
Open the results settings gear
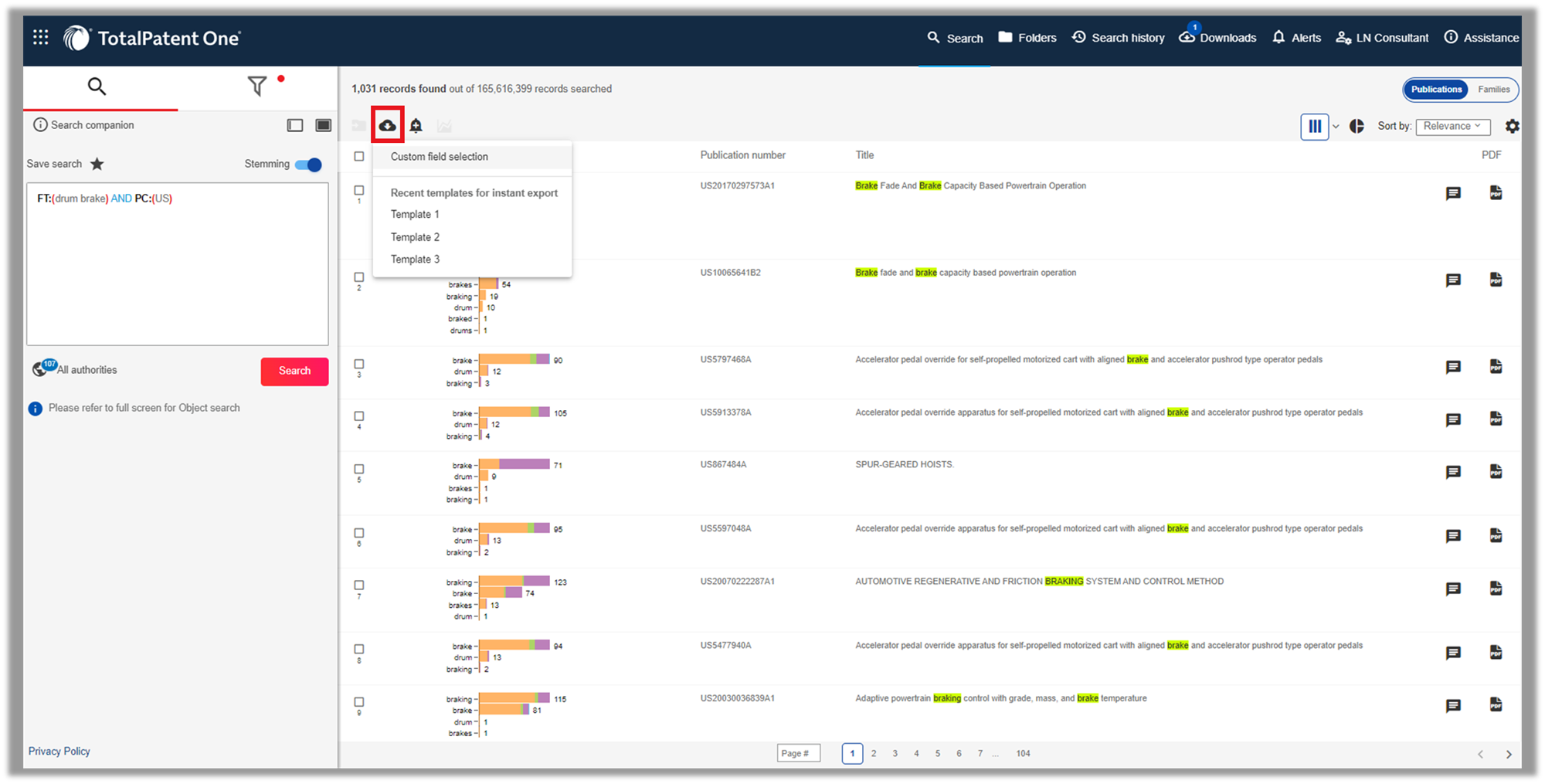pyautogui.click(x=1512, y=126)
